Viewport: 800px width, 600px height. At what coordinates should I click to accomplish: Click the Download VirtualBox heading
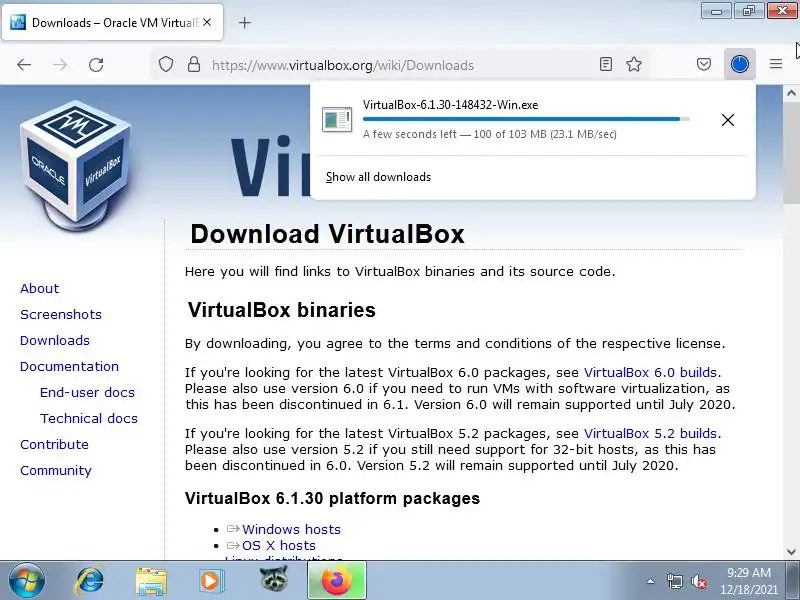point(328,234)
